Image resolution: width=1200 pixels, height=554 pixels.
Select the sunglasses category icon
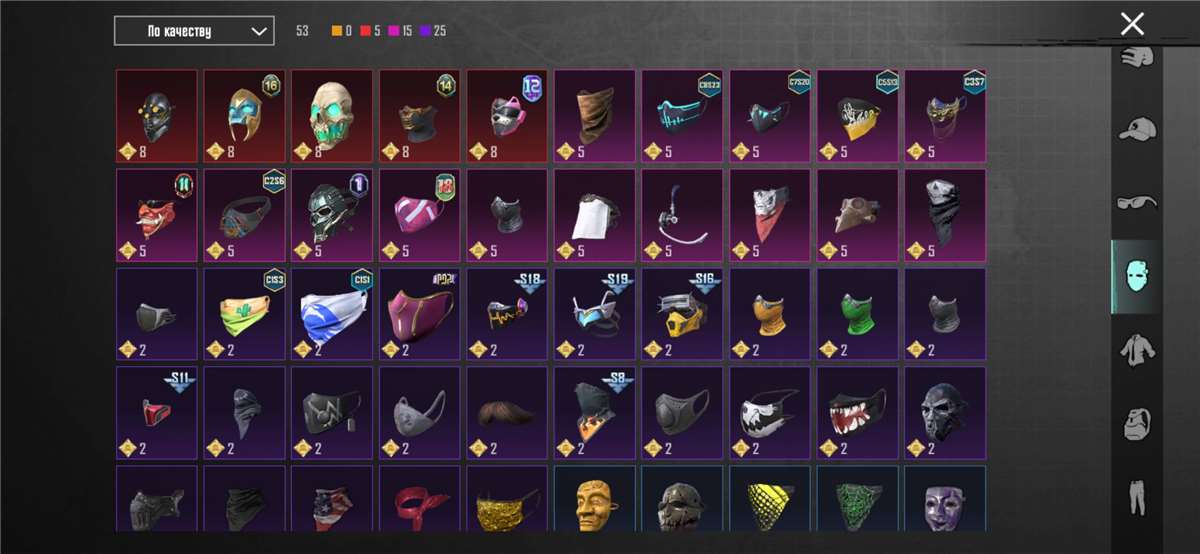coord(1137,202)
